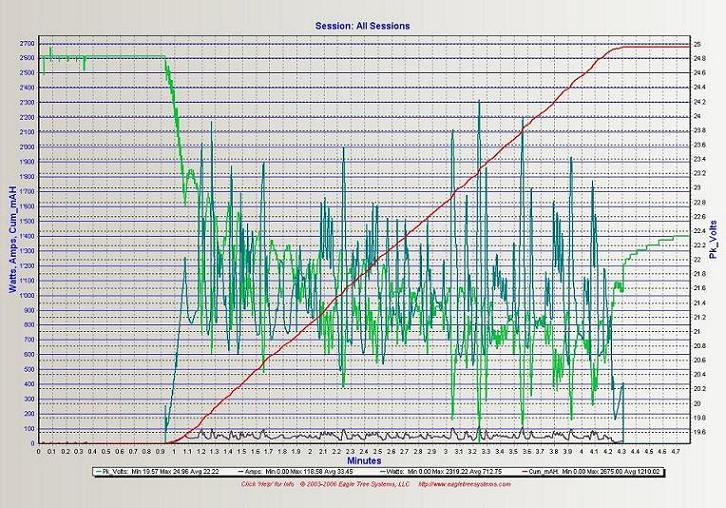The height and width of the screenshot is (508, 726).
Task: Click the Watts_Amps_Cum_mAH left axis label
Action: pos(8,238)
